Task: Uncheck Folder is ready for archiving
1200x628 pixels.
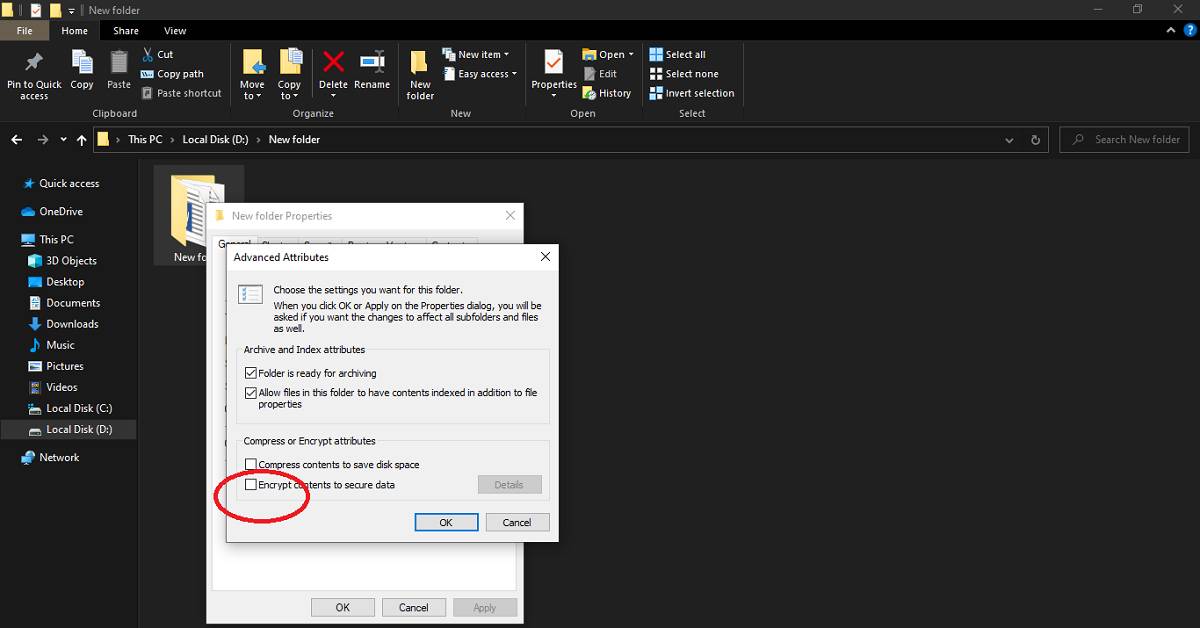Action: click(x=251, y=373)
